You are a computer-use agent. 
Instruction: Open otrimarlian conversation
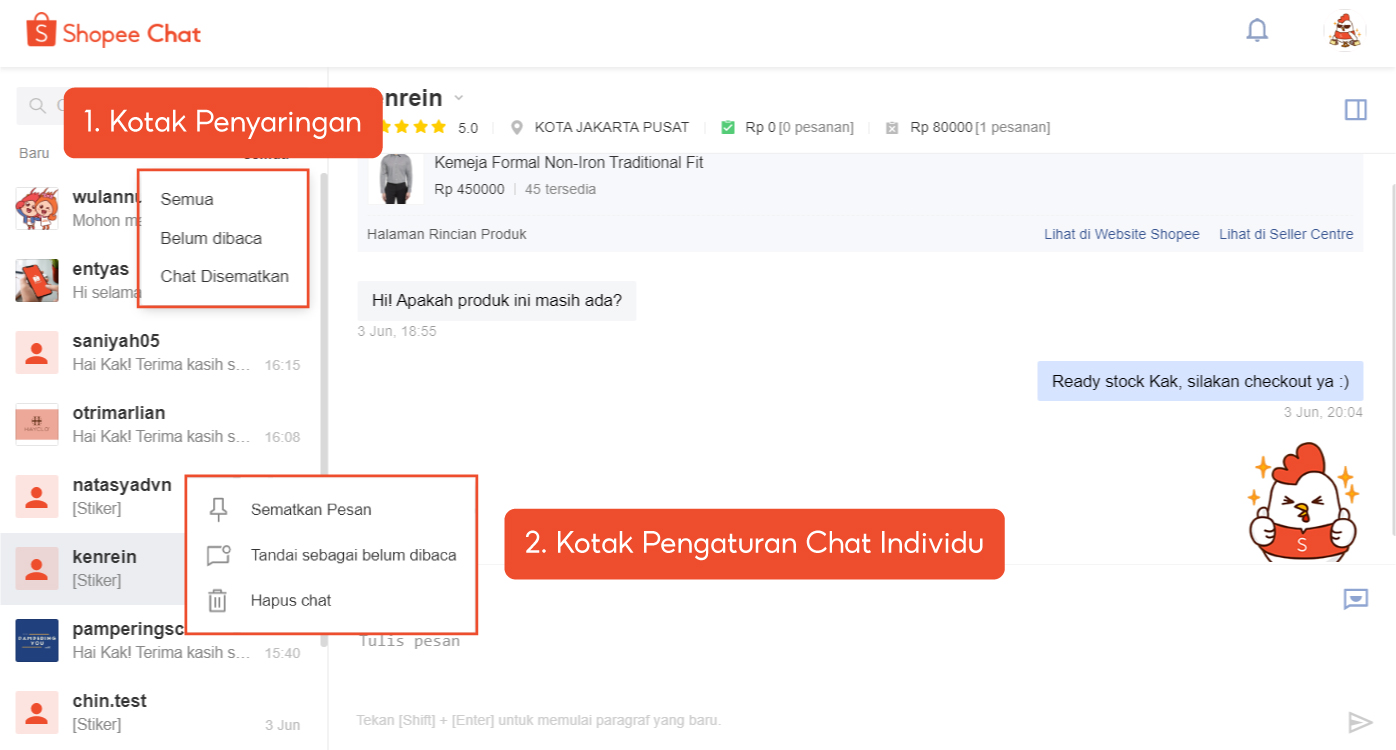pyautogui.click(x=160, y=424)
